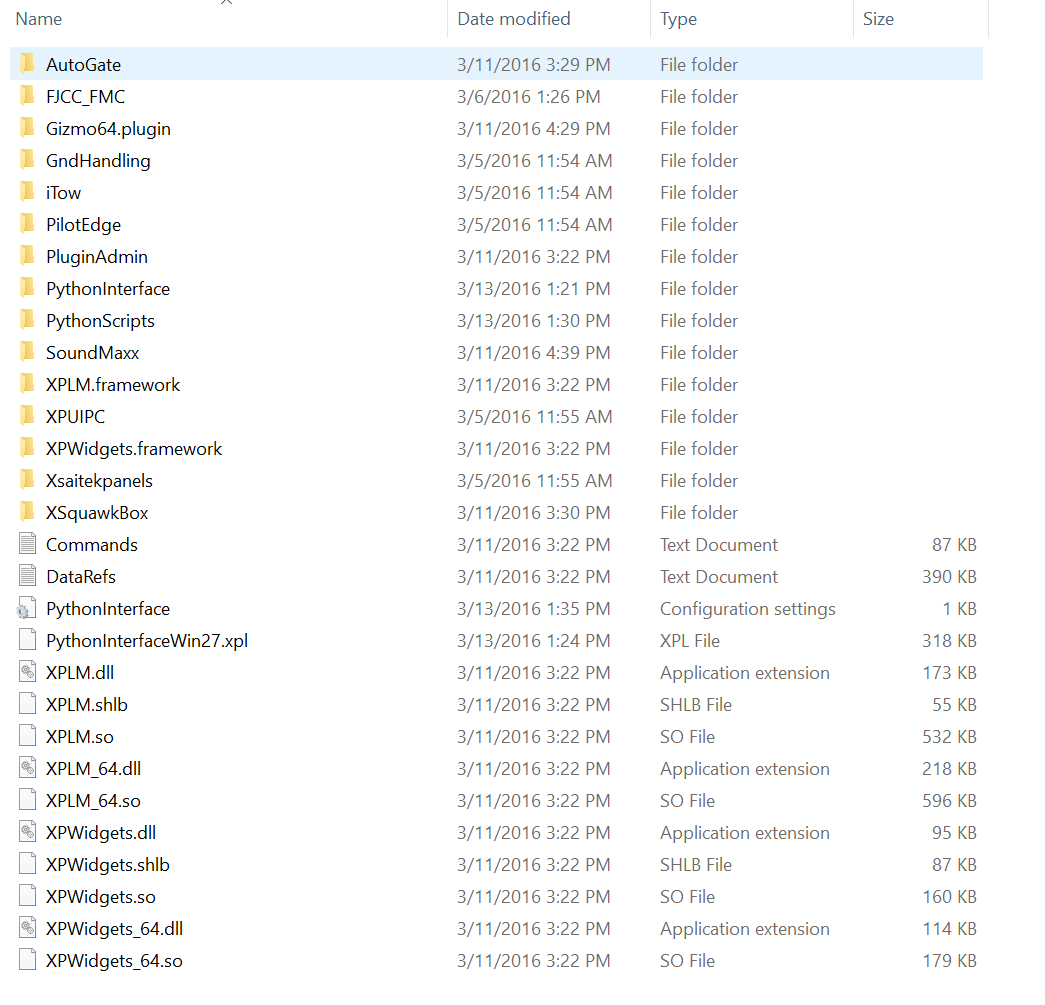Click the GndHandling folder icon
Viewport: 1045px width, 1005px height.
tap(27, 160)
